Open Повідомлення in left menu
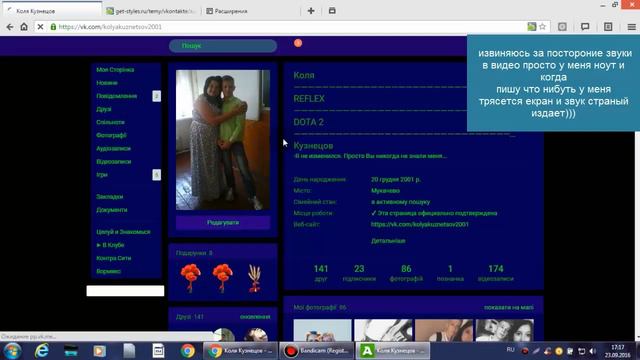 (x=117, y=96)
